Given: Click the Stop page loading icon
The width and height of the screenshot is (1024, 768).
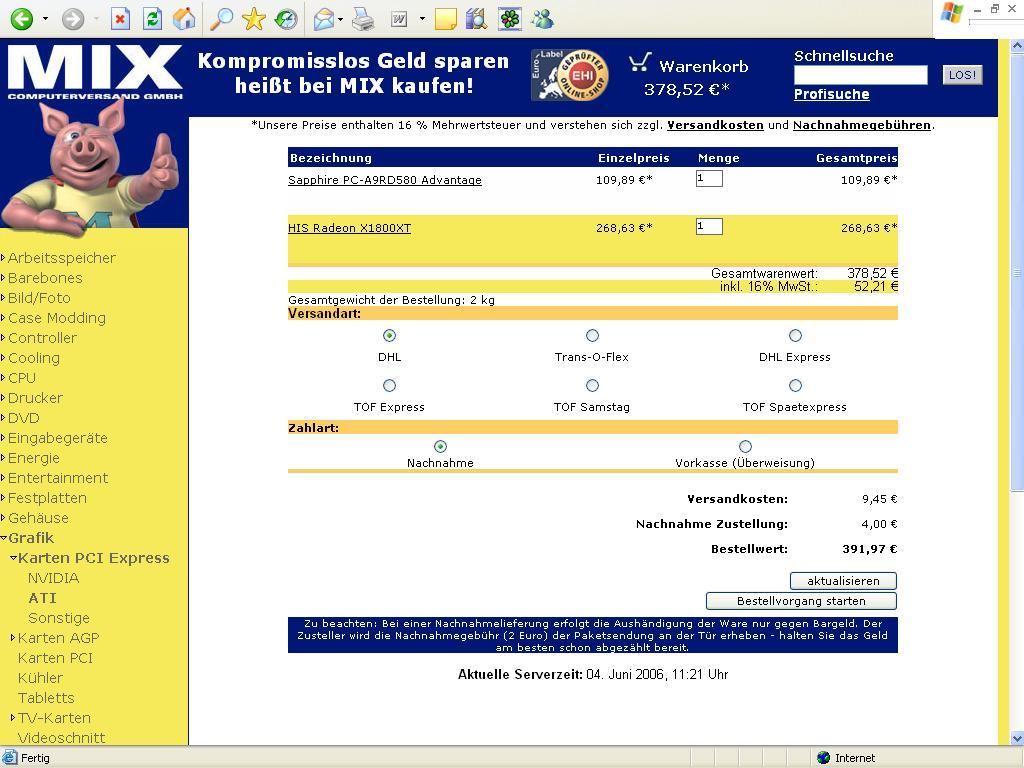Looking at the screenshot, I should pyautogui.click(x=120, y=19).
